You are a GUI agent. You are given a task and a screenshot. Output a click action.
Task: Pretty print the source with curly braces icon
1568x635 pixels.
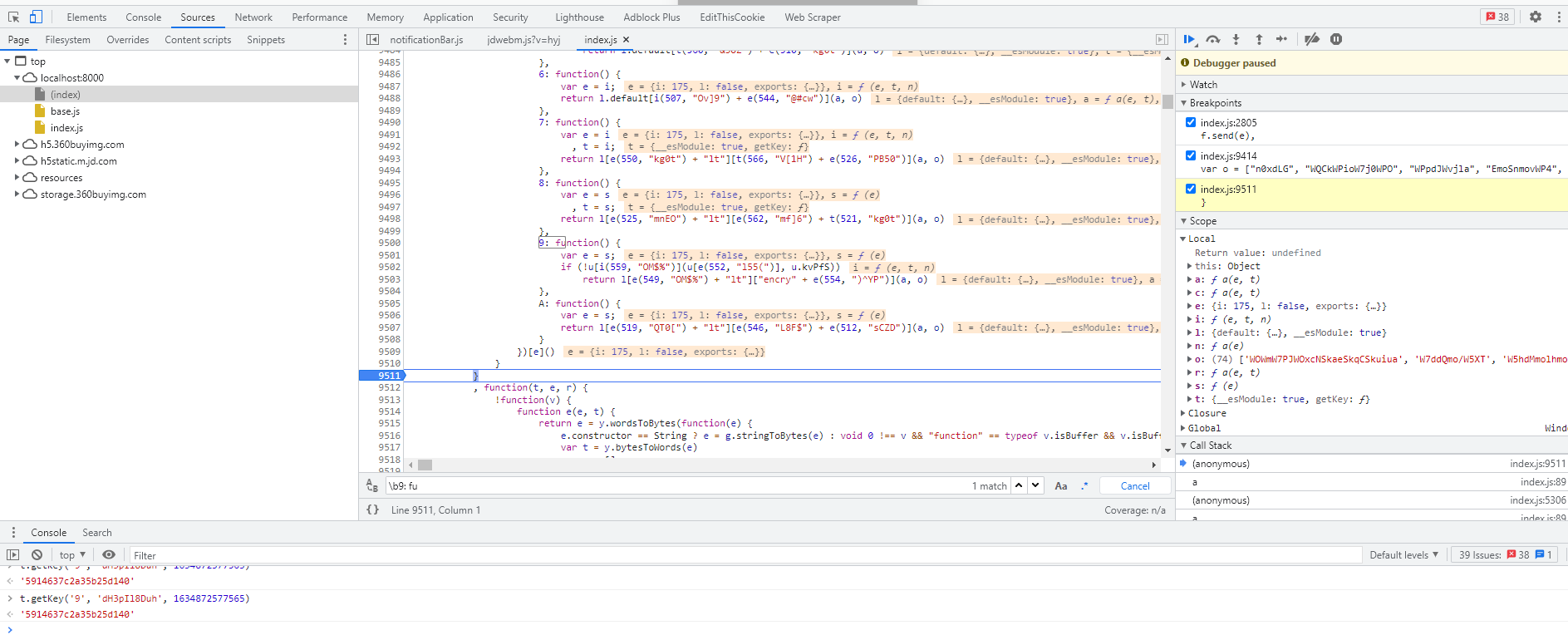[x=373, y=509]
